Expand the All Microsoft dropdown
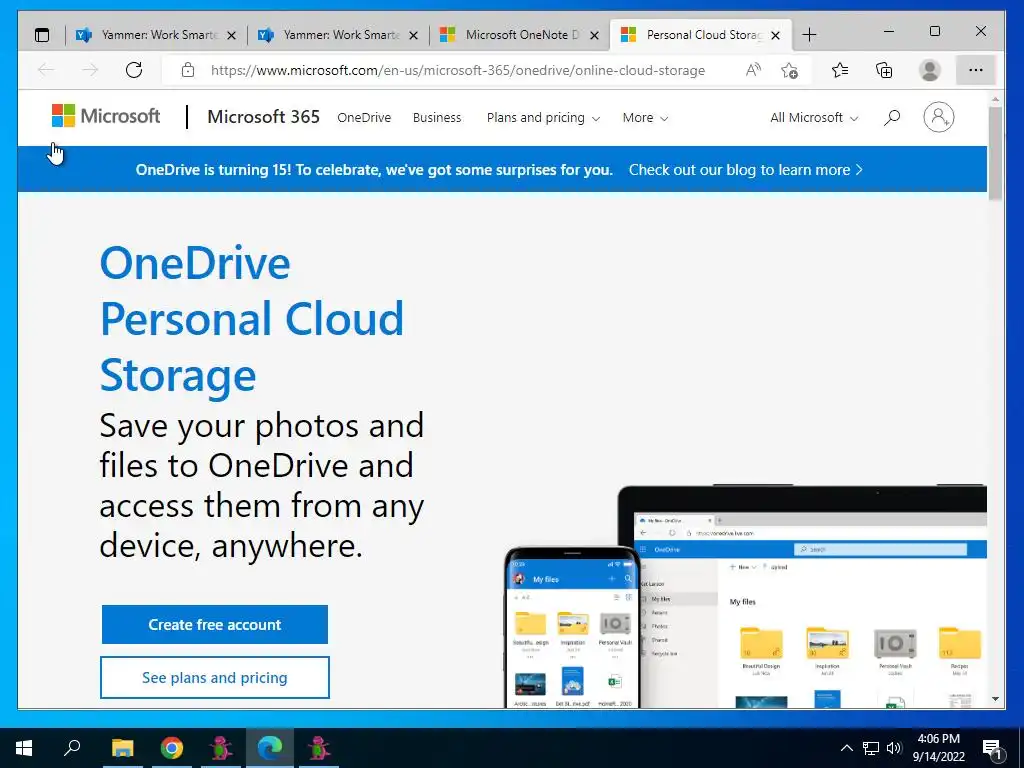This screenshot has height=768, width=1024. click(x=814, y=118)
